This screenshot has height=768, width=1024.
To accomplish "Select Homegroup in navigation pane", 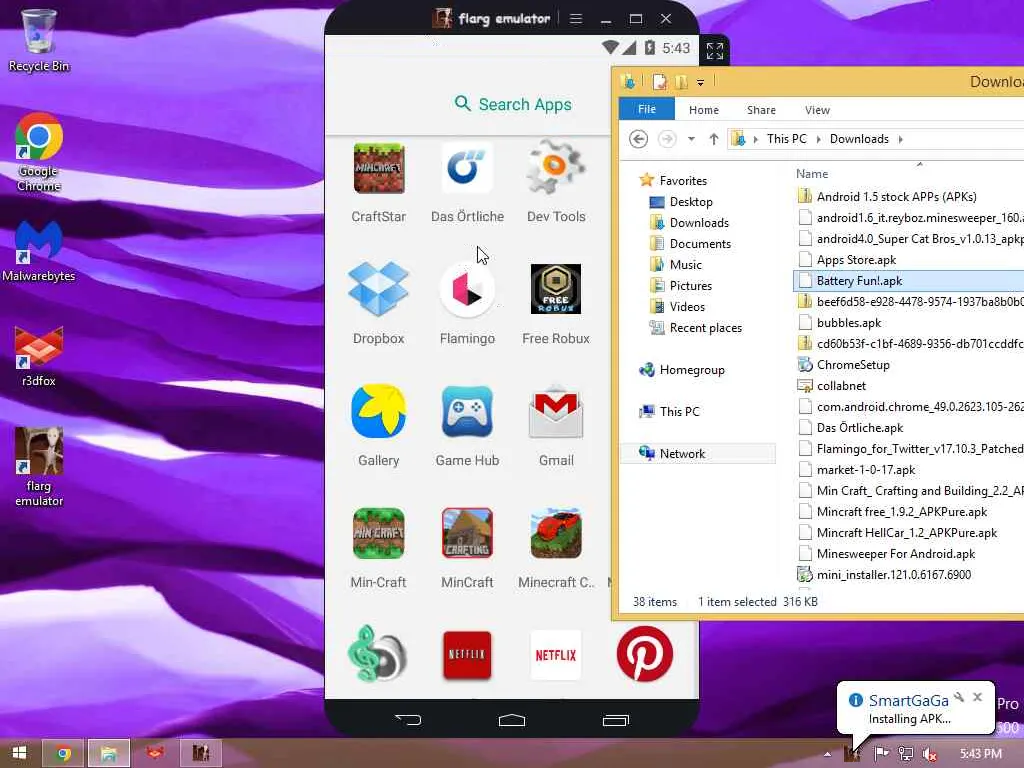I will [692, 370].
